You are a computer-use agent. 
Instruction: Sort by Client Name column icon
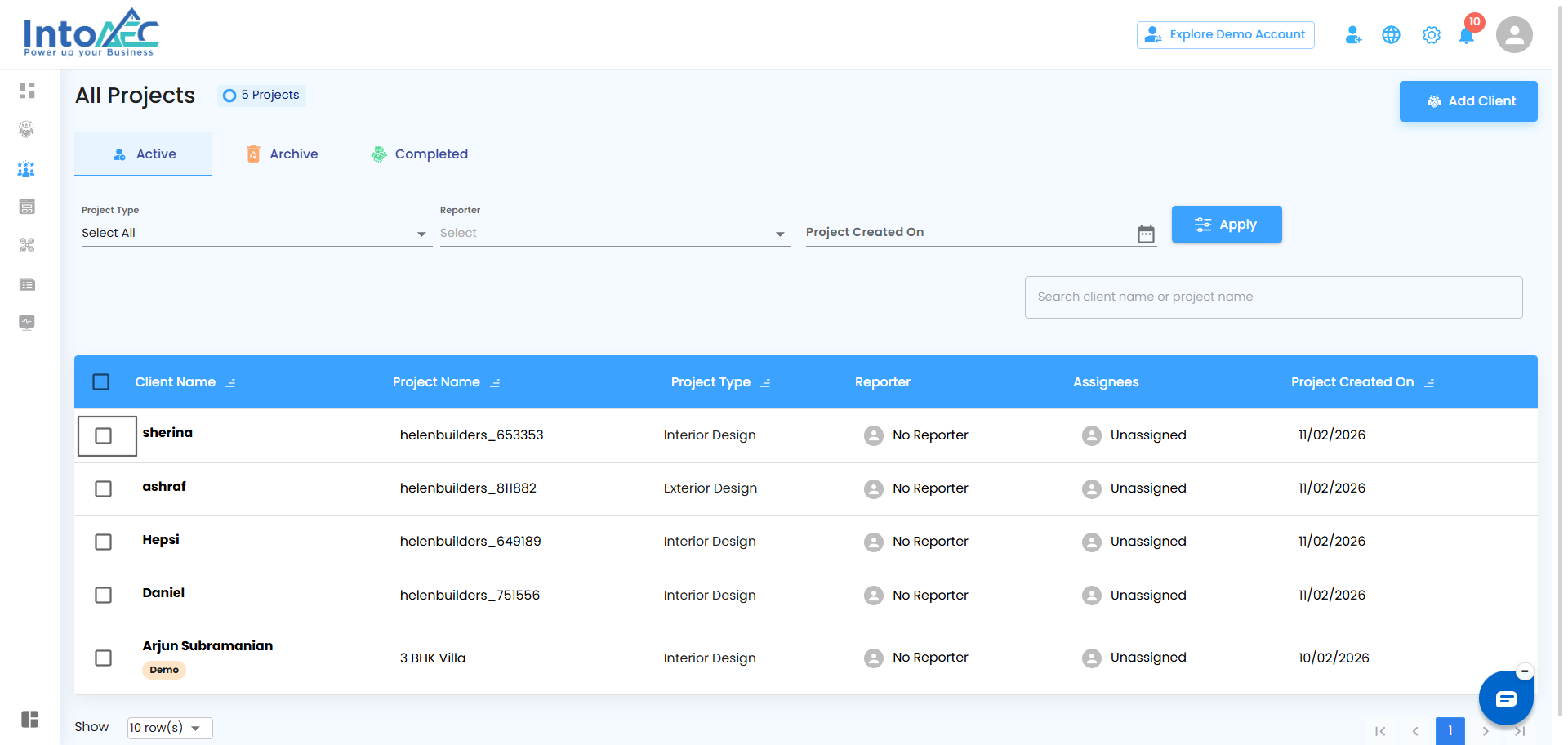point(230,383)
